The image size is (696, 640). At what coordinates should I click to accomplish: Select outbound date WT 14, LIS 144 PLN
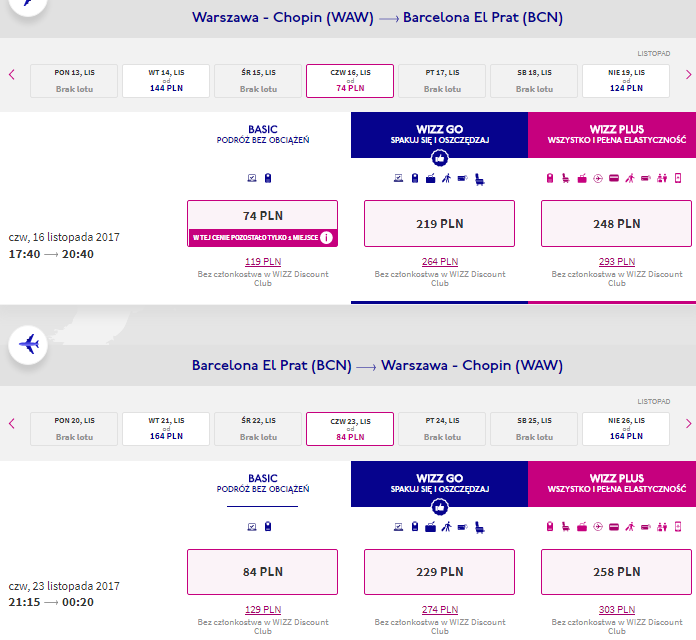166,81
